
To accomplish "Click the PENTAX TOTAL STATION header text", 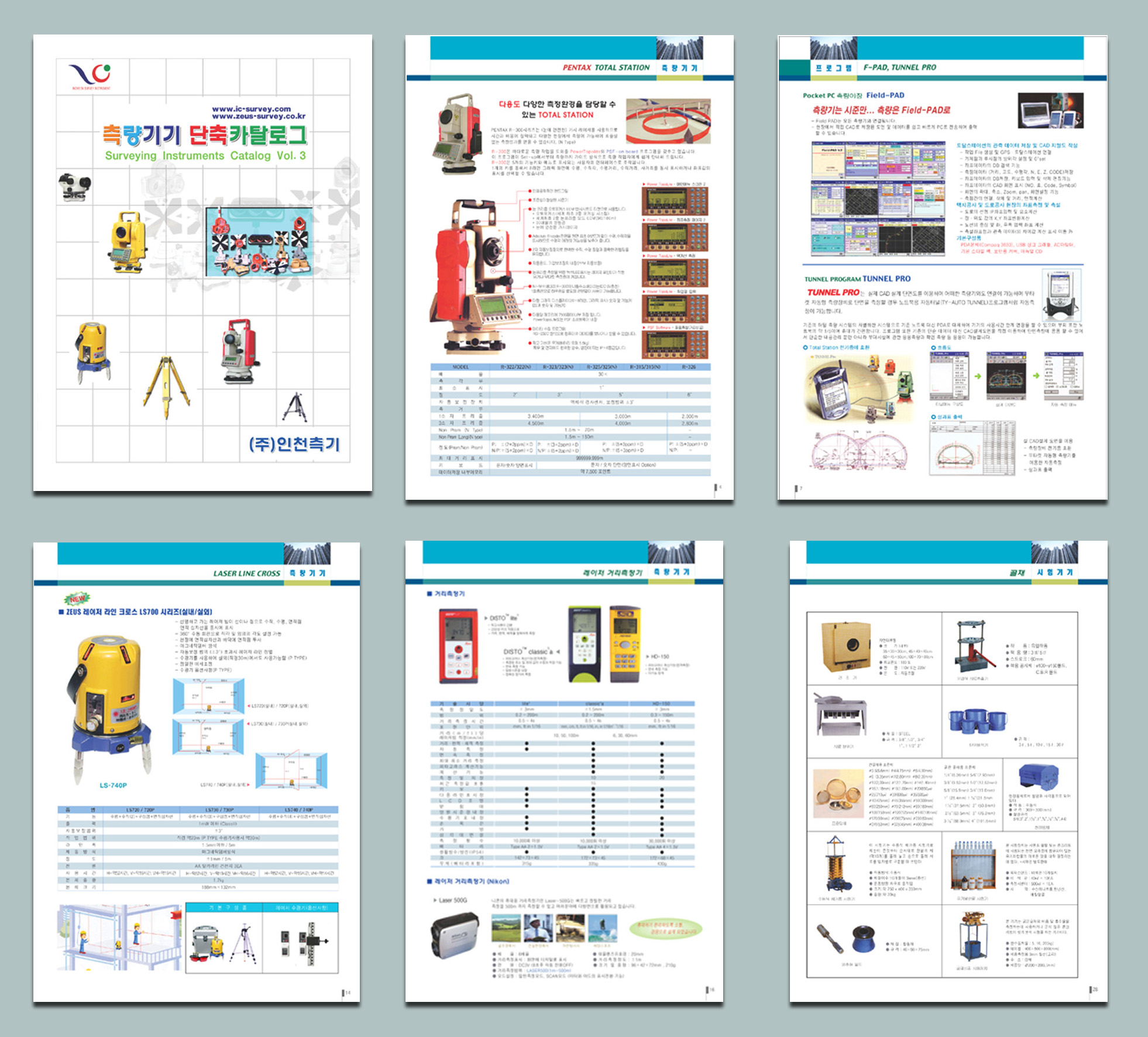I will [606, 68].
